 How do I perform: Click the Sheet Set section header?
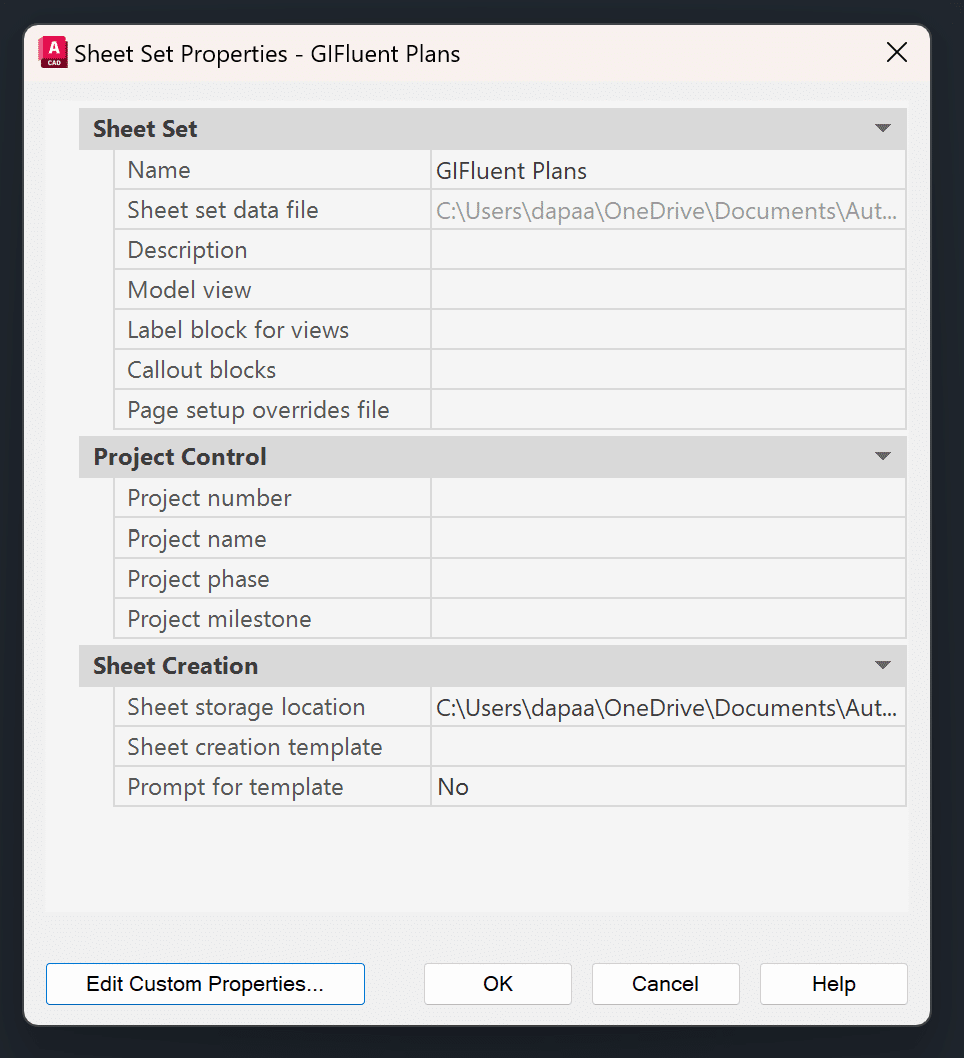pyautogui.click(x=145, y=128)
